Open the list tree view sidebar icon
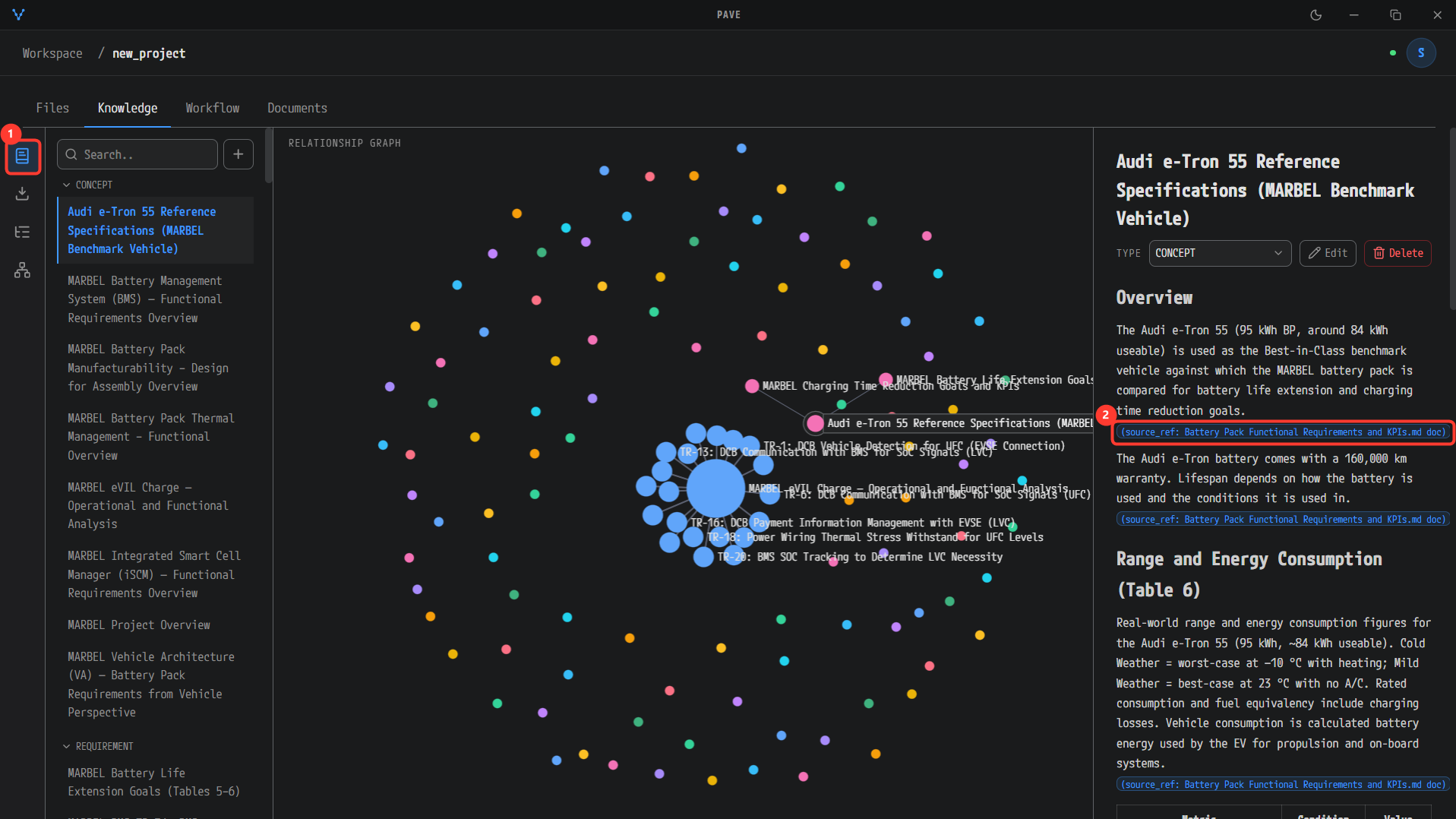This screenshot has height=819, width=1456. [x=23, y=232]
